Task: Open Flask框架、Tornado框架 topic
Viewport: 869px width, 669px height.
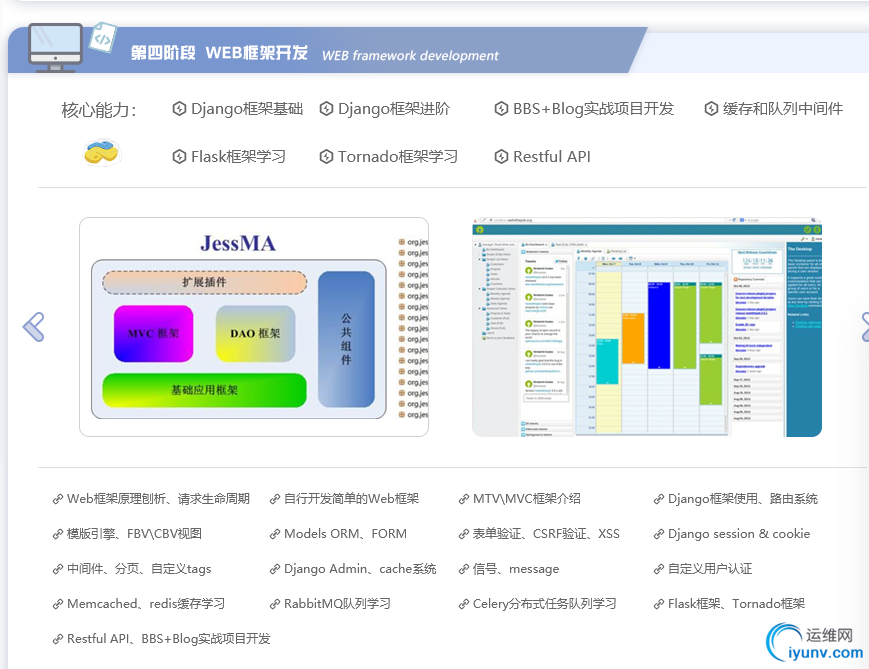Action: (736, 604)
